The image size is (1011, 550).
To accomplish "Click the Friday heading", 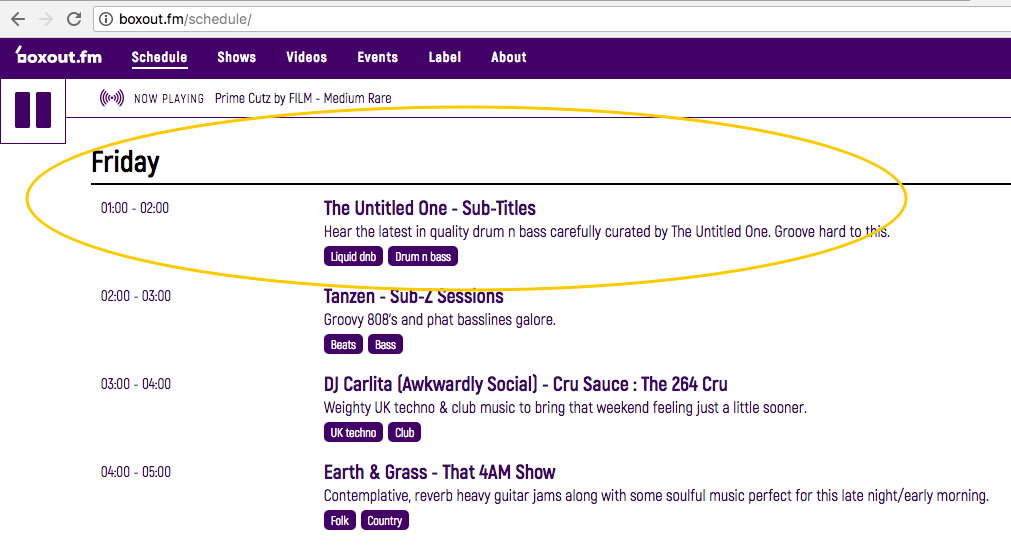I will 125,162.
